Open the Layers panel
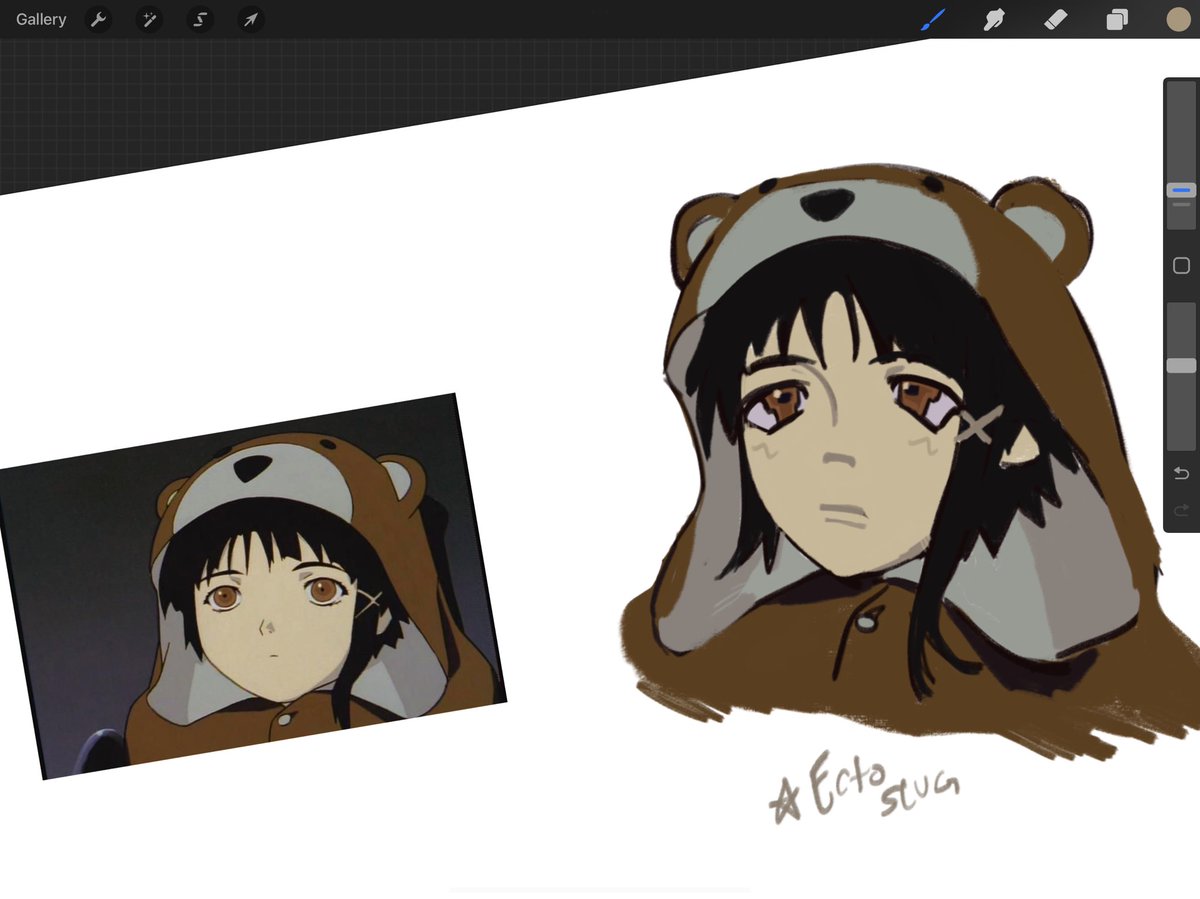Viewport: 1200px width, 899px height. pos(1117,19)
